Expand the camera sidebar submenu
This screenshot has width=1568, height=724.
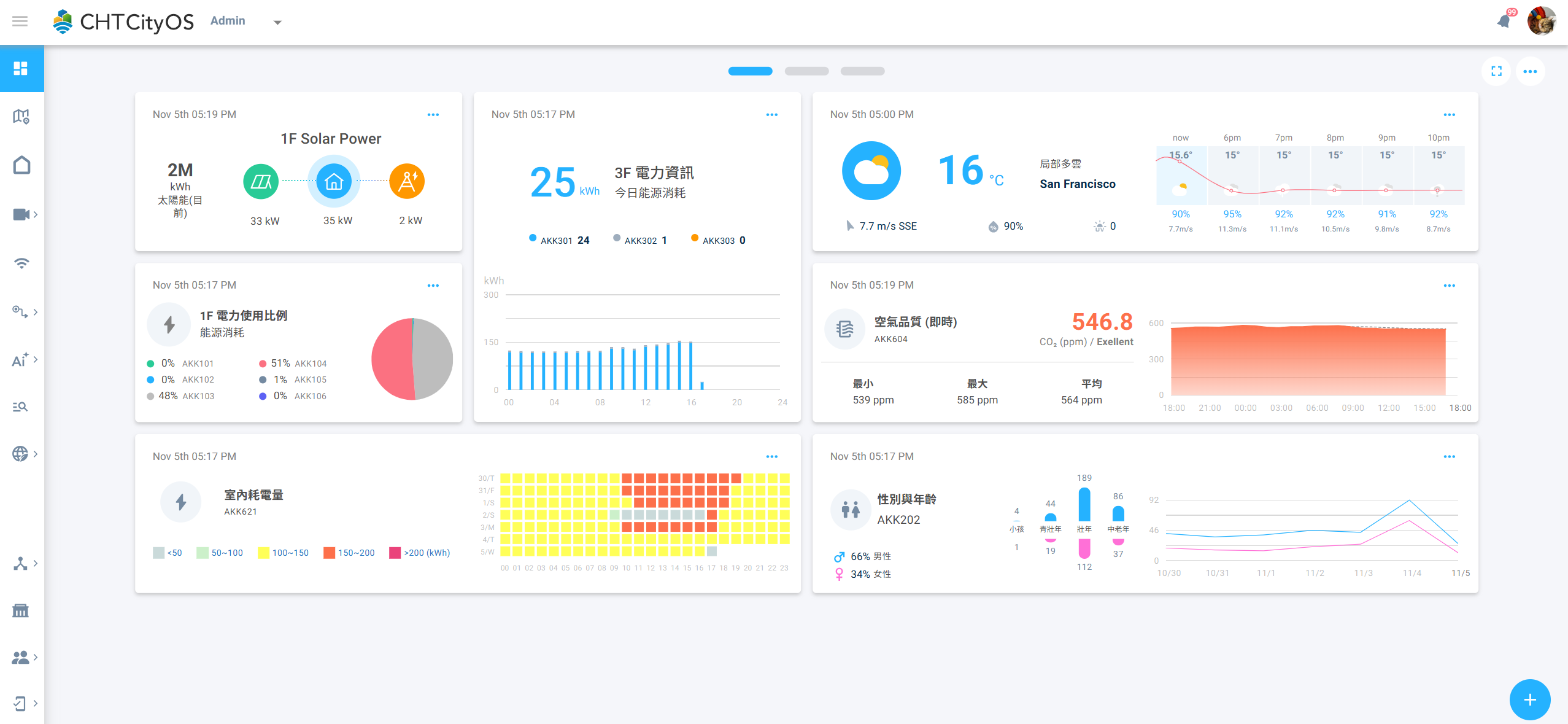[25, 214]
